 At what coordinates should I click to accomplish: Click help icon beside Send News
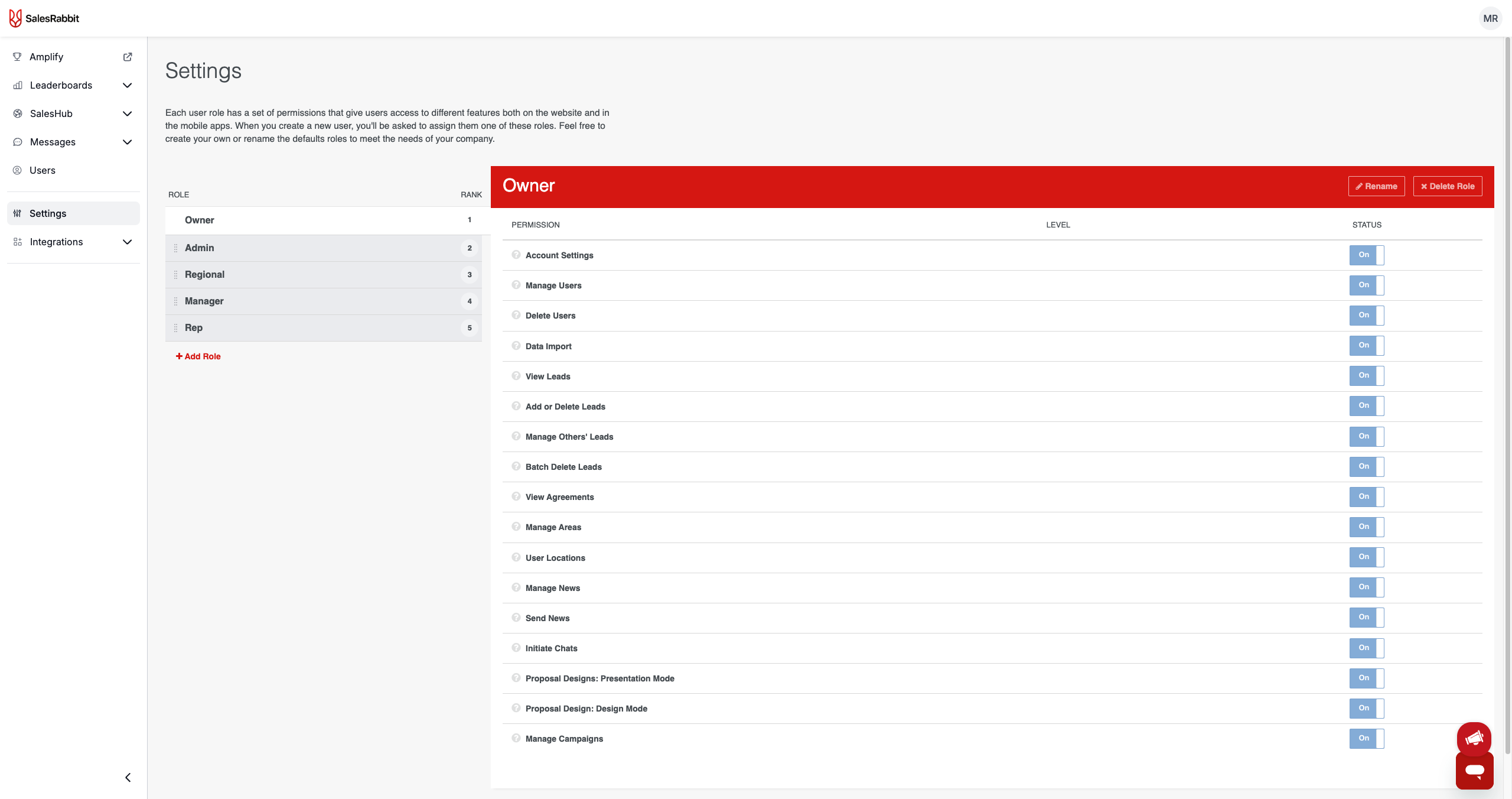coord(516,618)
